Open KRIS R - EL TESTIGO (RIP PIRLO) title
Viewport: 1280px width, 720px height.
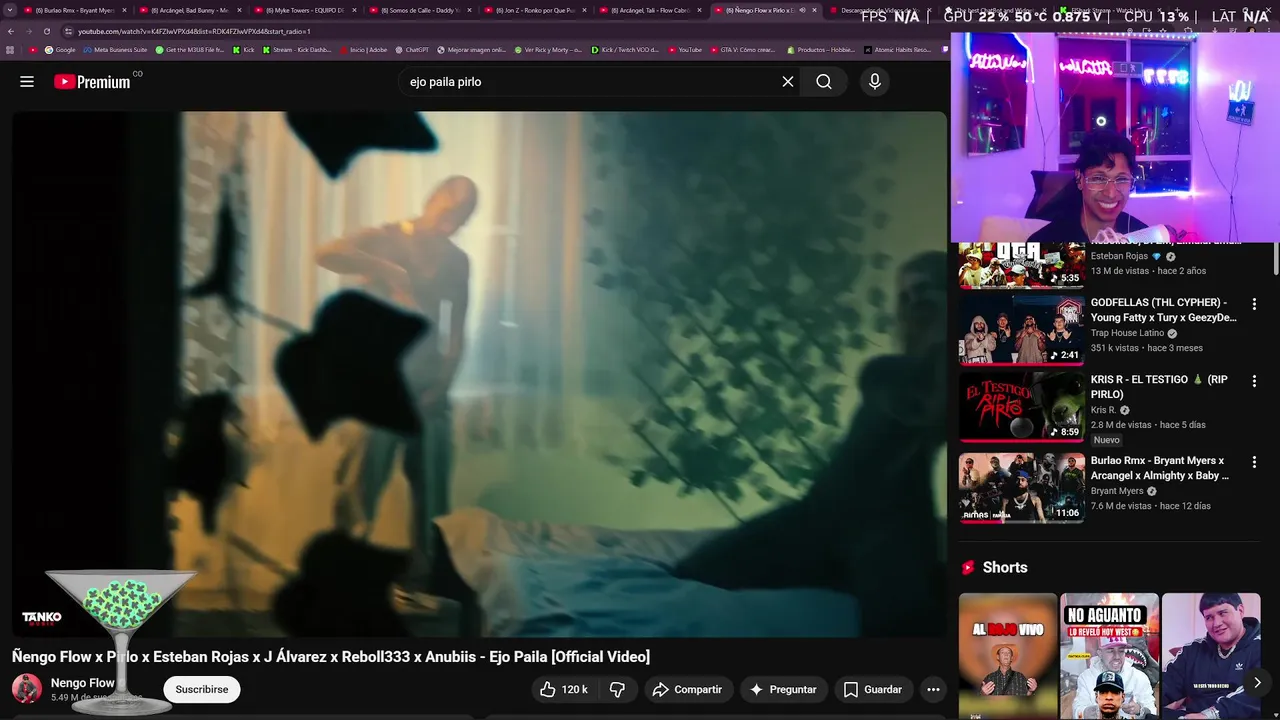click(x=1159, y=387)
